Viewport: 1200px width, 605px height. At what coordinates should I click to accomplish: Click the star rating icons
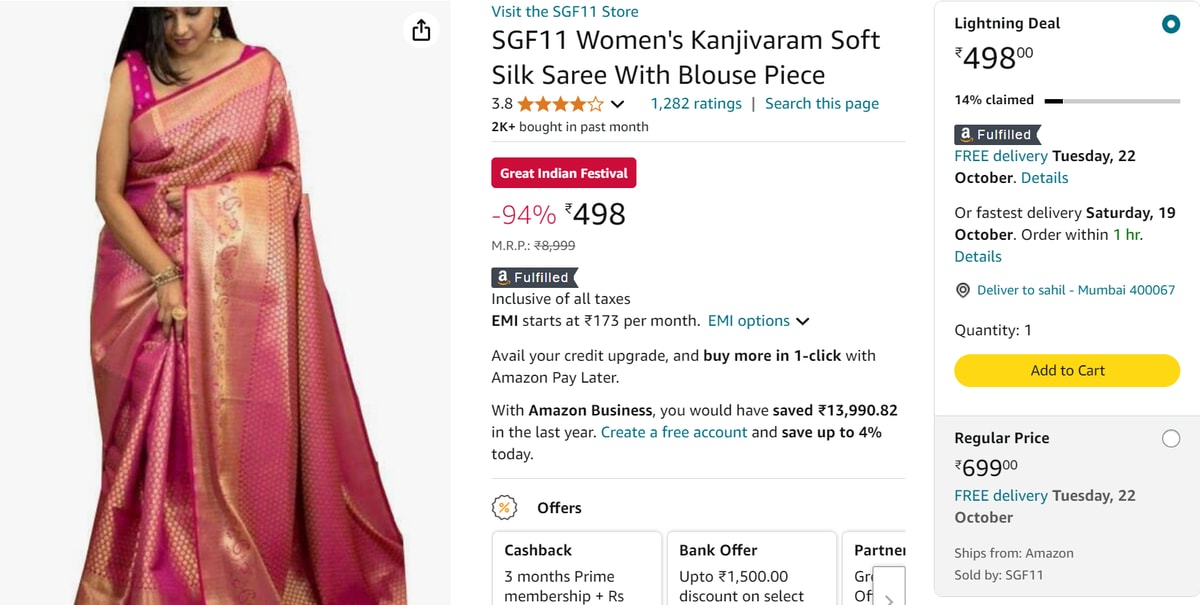point(560,104)
